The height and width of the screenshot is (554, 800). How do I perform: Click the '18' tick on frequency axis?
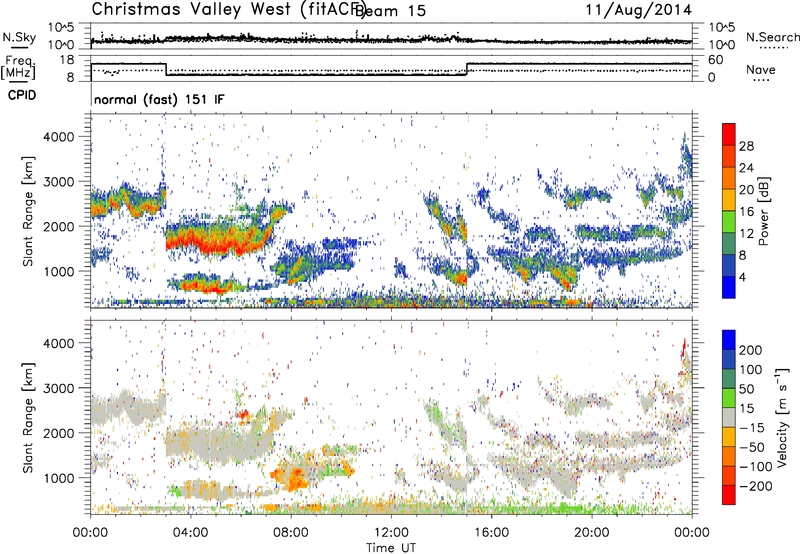point(66,60)
